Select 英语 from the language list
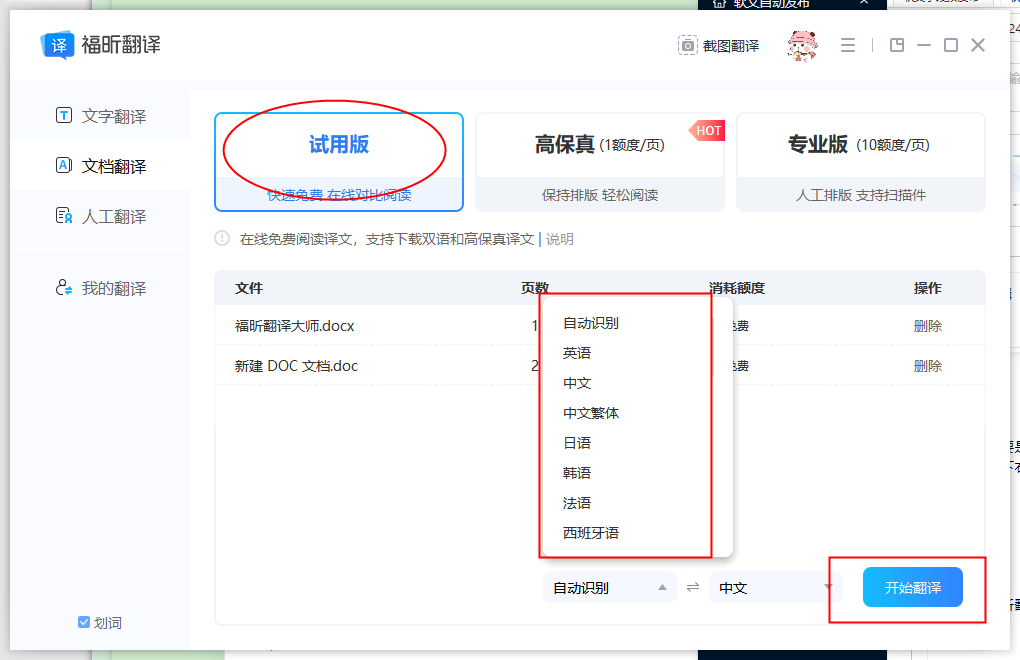Image resolution: width=1020 pixels, height=660 pixels. (x=577, y=353)
